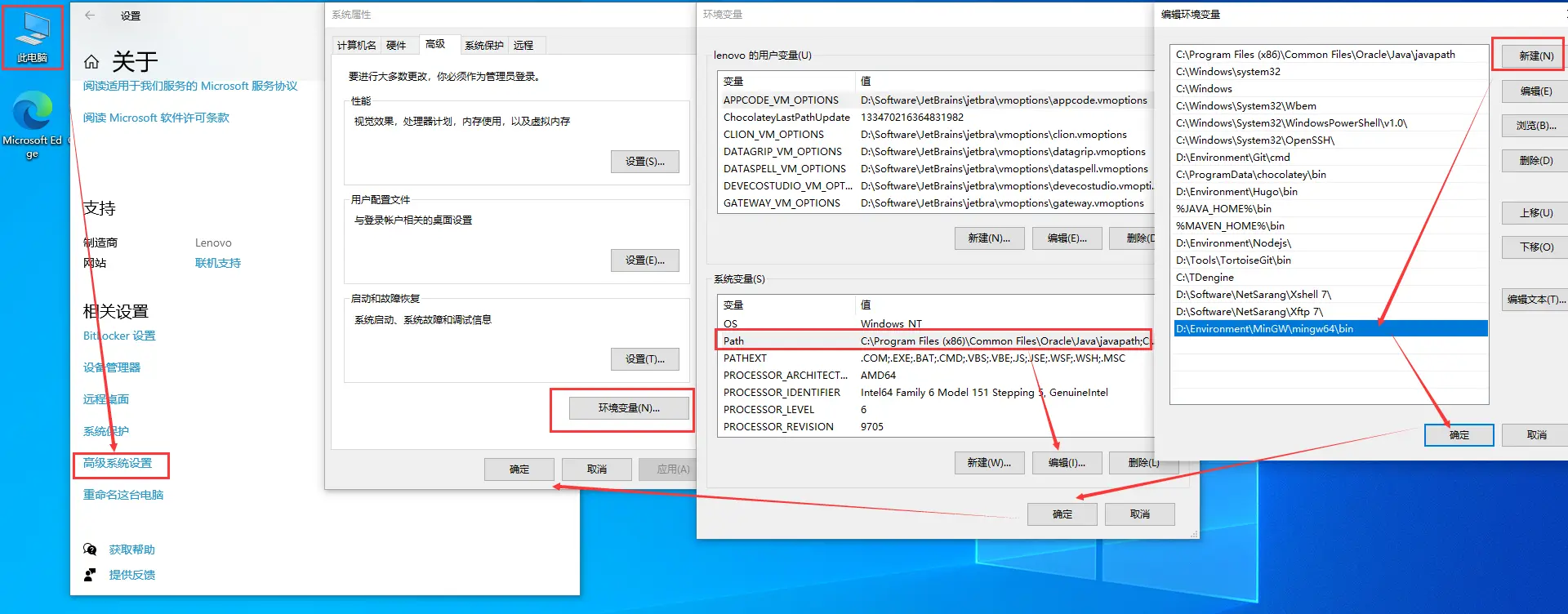The width and height of the screenshot is (1568, 614).
Task: Select the GATEWAY_VM_OPTIONS variable row
Action: [936, 203]
